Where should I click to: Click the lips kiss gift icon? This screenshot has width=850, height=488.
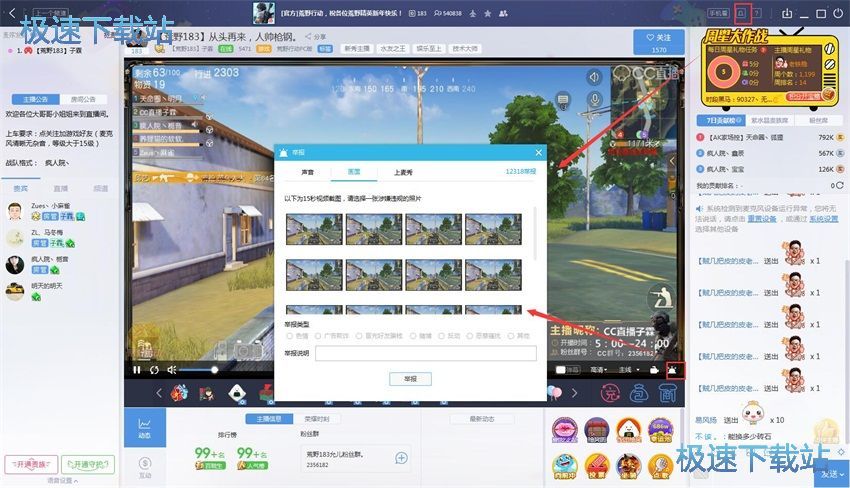(564, 431)
